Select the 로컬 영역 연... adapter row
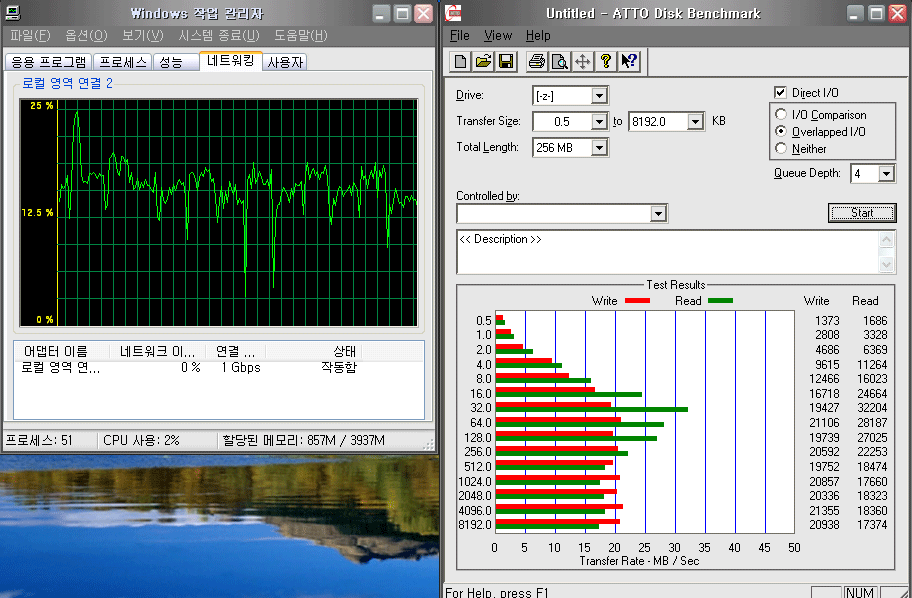Viewport: 912px width, 598px height. [x=219, y=368]
